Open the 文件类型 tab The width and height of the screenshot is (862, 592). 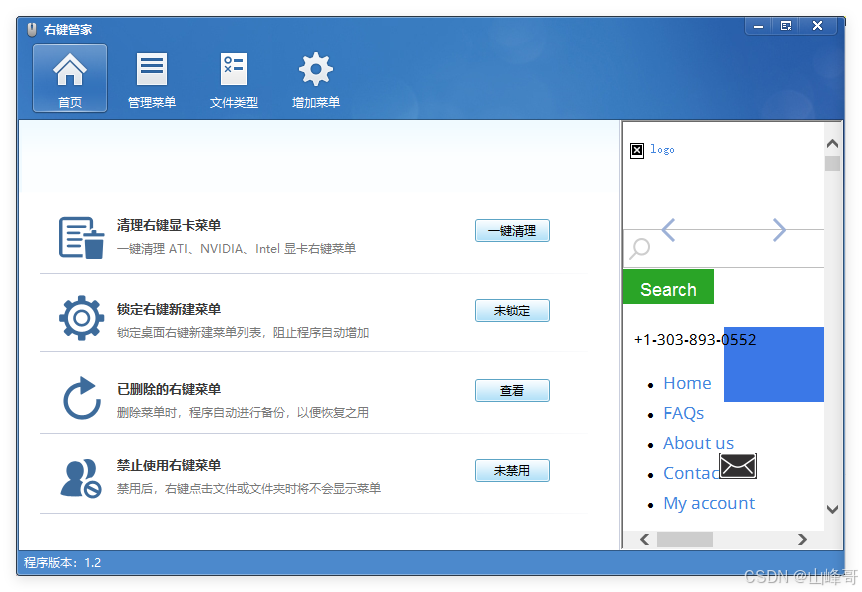pyautogui.click(x=234, y=78)
